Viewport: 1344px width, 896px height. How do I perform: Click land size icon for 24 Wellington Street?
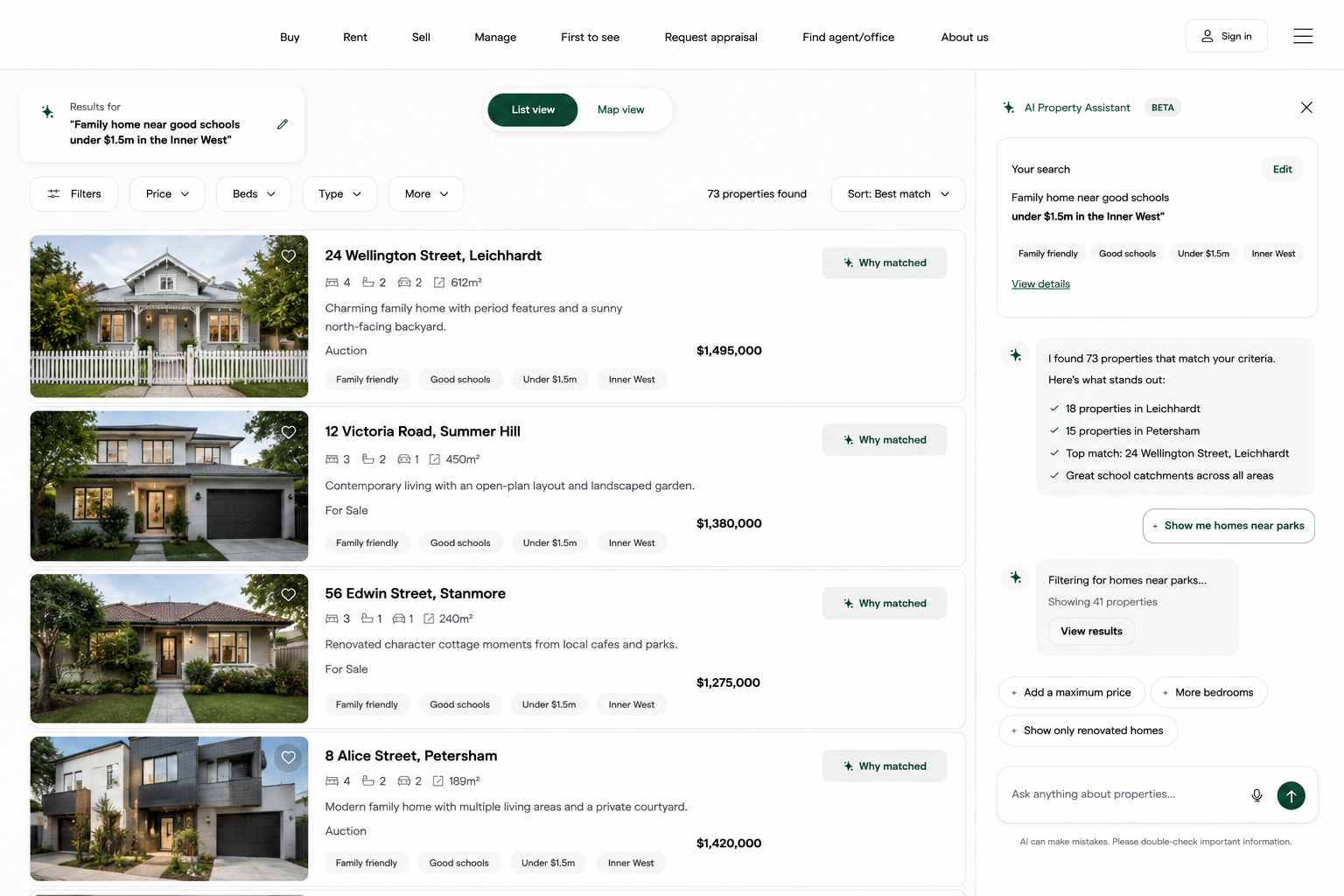[x=439, y=283]
